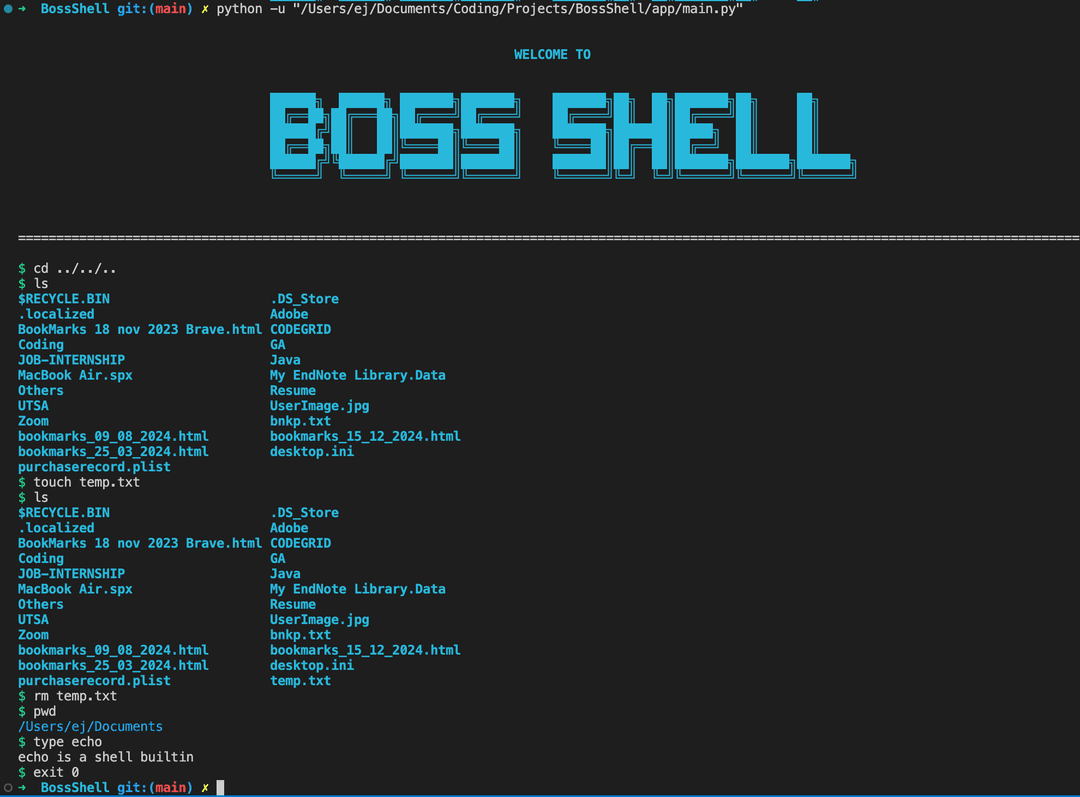
Task: Click desktop.ini in the first ls output
Action: coord(312,451)
